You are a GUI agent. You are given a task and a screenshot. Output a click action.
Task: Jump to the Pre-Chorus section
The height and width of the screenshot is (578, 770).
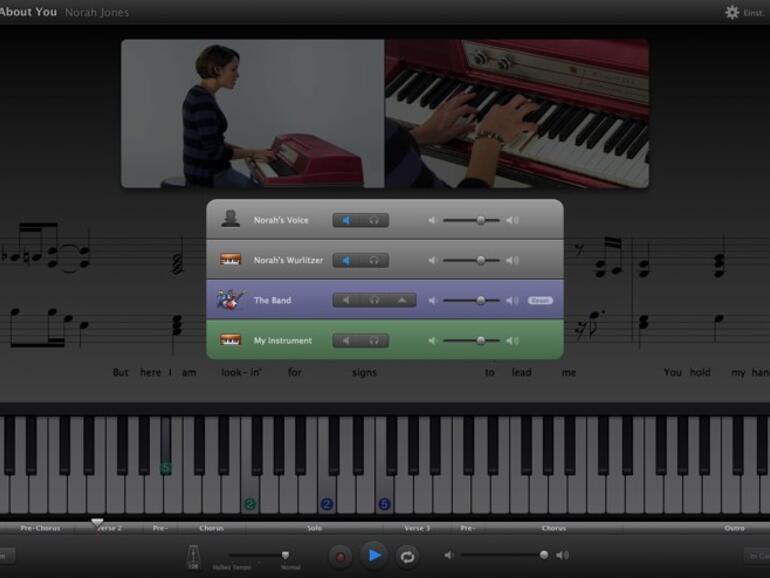coord(40,528)
